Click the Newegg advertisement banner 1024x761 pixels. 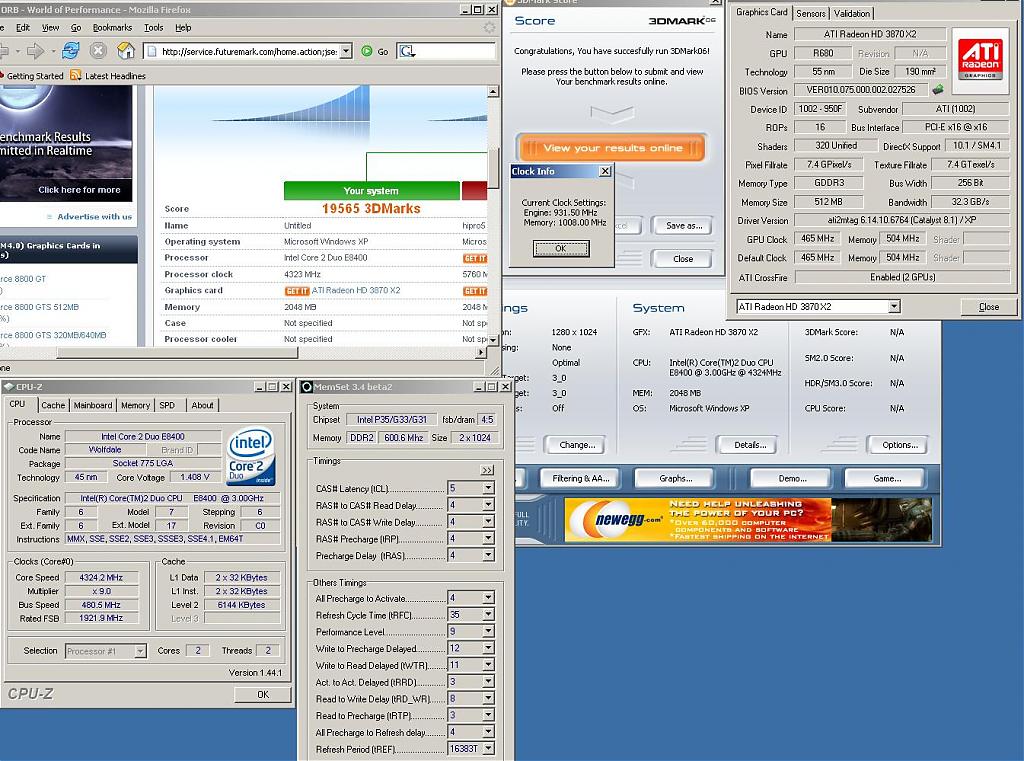click(748, 519)
